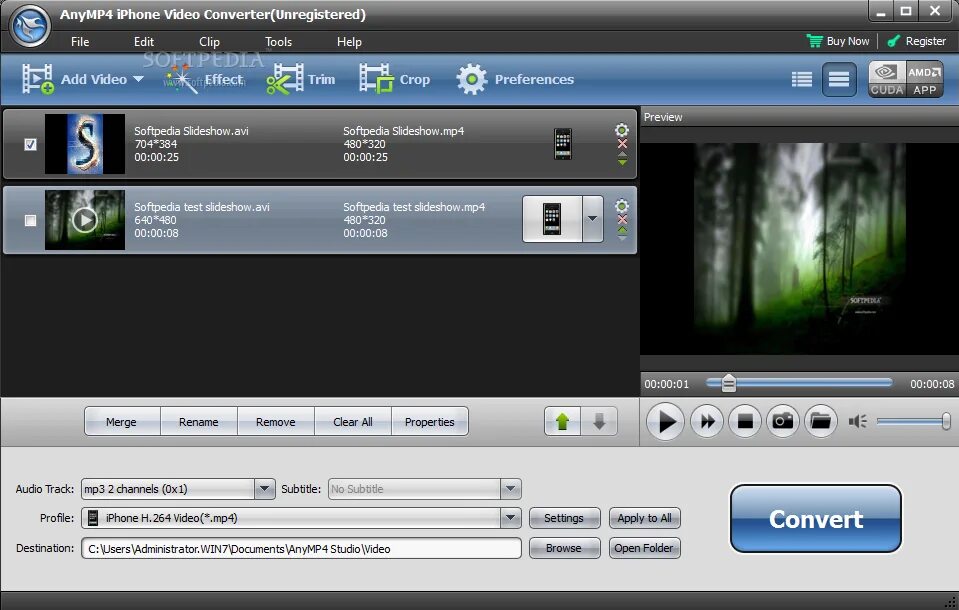Select thumbnail of Softpedia Slideshow.avi
Viewport: 959px width, 610px height.
coord(85,144)
